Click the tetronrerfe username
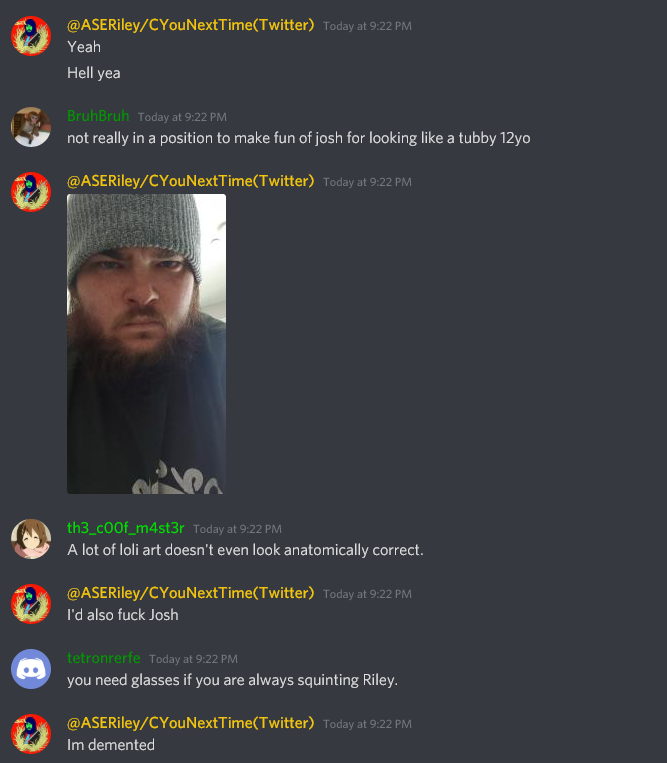 tap(104, 658)
